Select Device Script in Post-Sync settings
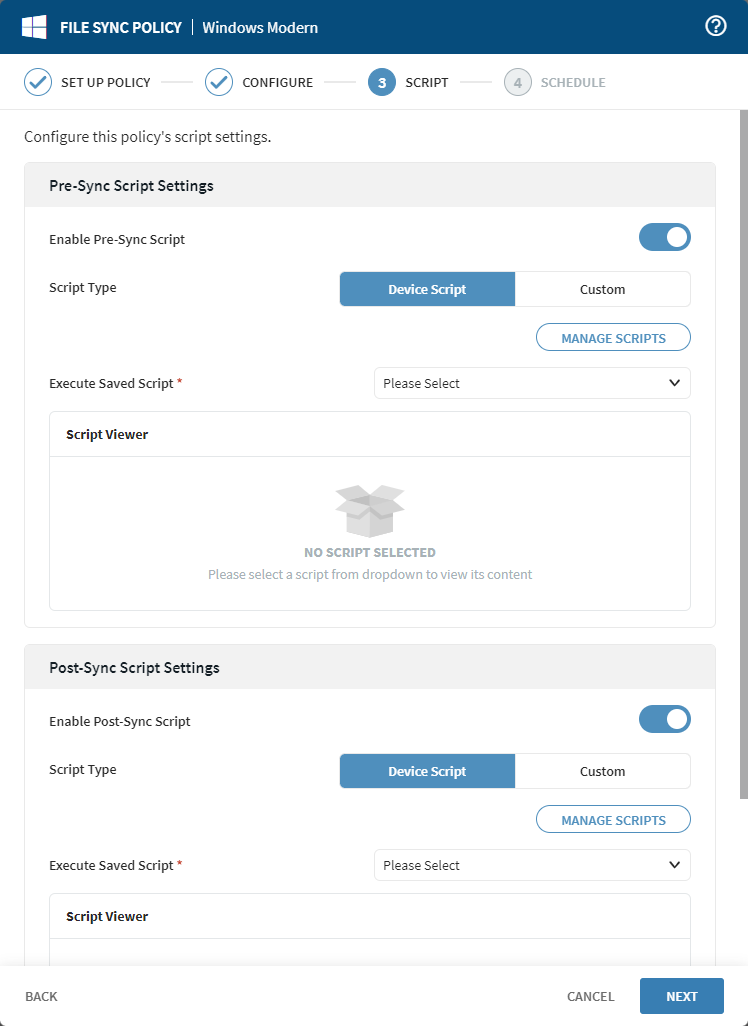This screenshot has width=748, height=1026. [427, 771]
